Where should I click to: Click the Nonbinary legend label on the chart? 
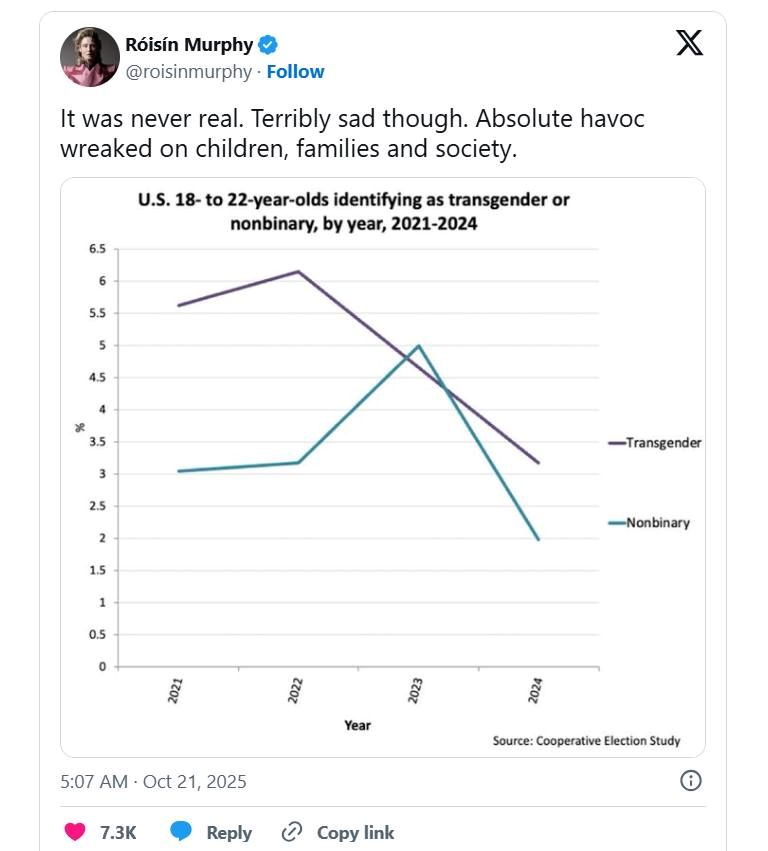655,522
